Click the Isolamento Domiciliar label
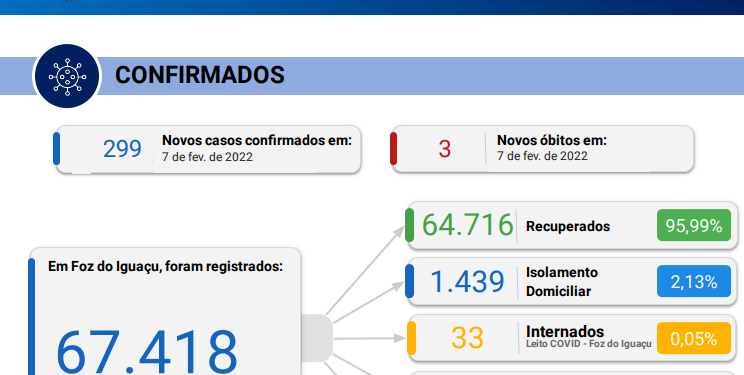Viewport: 744px width, 375px height. (x=562, y=282)
